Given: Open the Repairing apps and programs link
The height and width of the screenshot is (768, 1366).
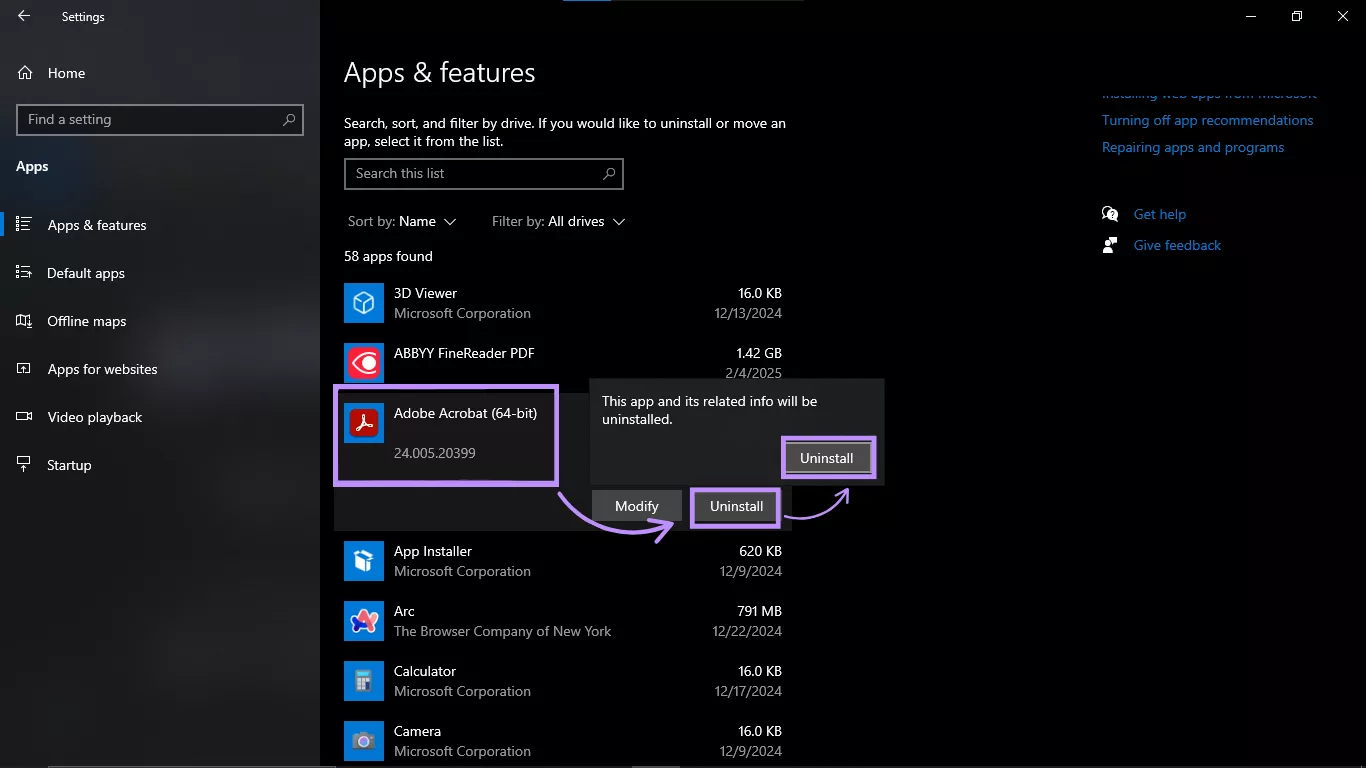Looking at the screenshot, I should point(1193,147).
